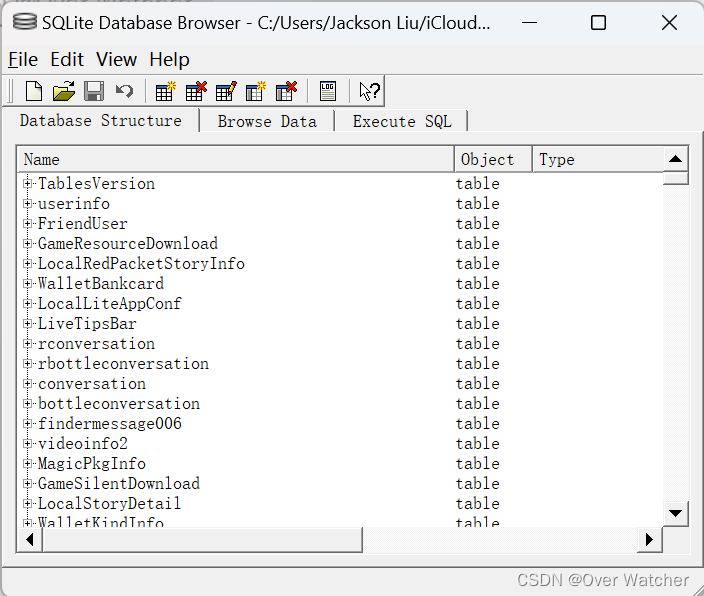Select the conversation table row
Screen dimensions: 704x596
[x=340, y=384]
